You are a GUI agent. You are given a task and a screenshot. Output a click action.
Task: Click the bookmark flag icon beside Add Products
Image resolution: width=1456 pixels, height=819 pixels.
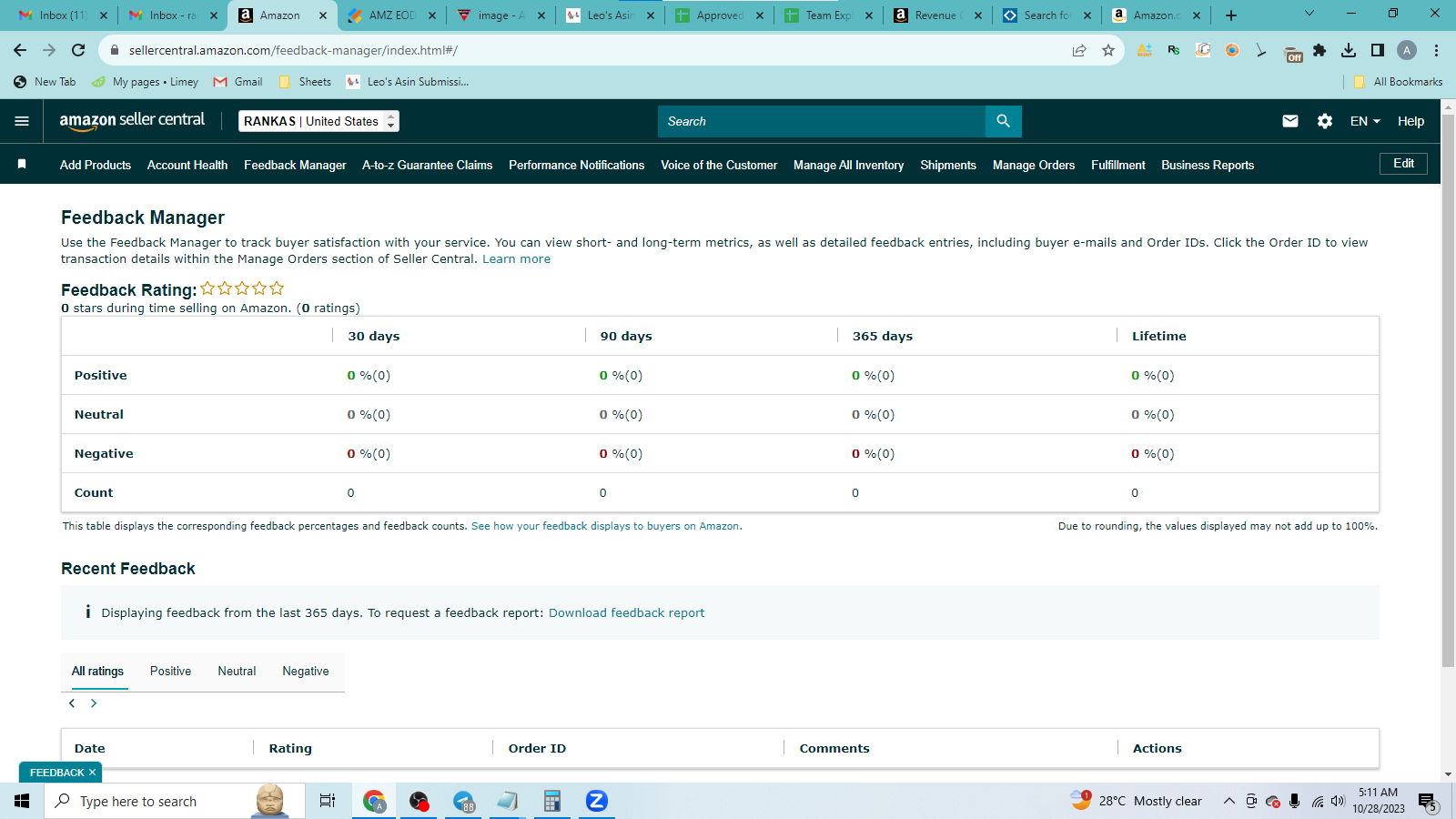pos(22,165)
